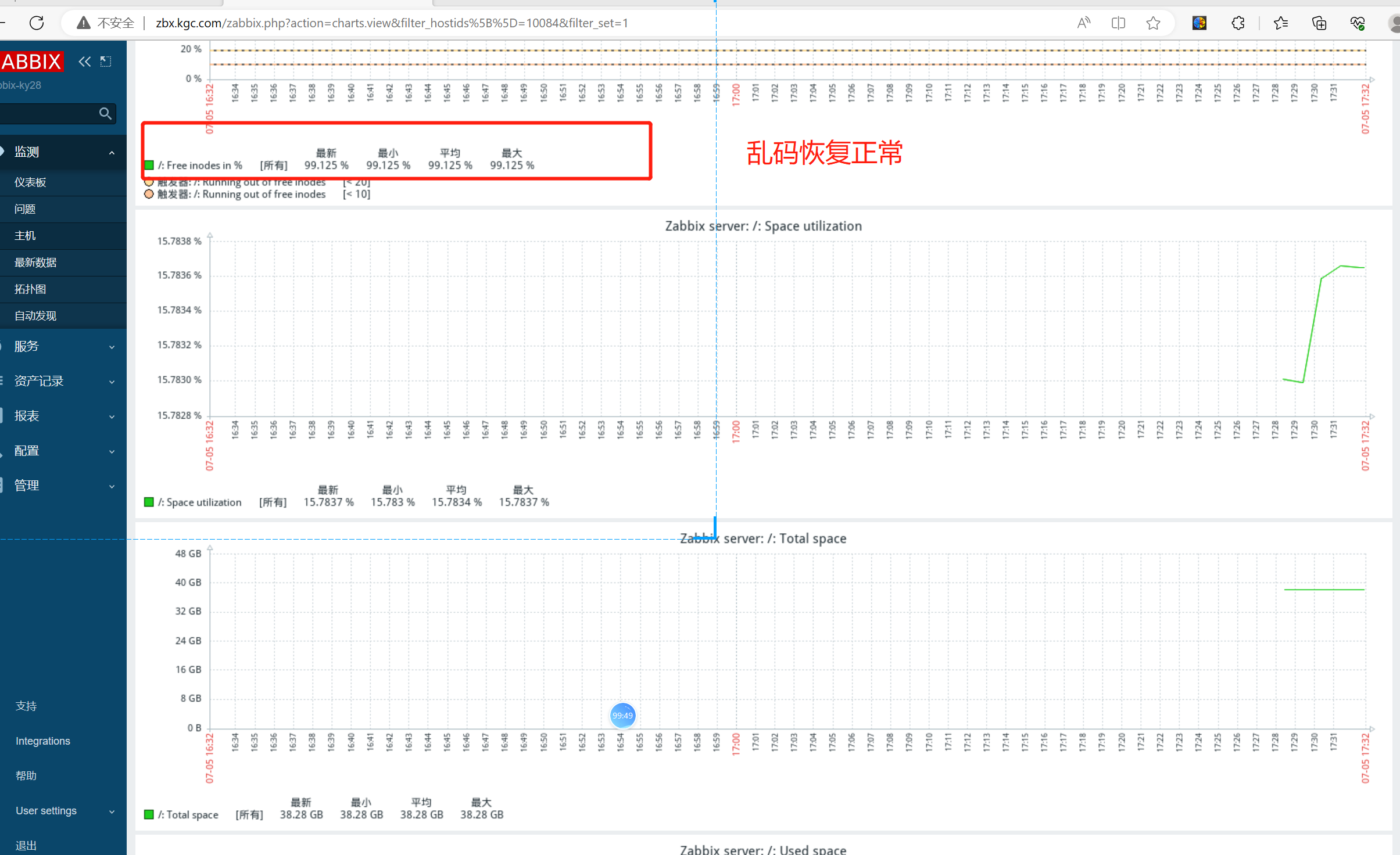Click the not-secure warning triangle icon
This screenshot has height=855, width=1400.
click(84, 23)
